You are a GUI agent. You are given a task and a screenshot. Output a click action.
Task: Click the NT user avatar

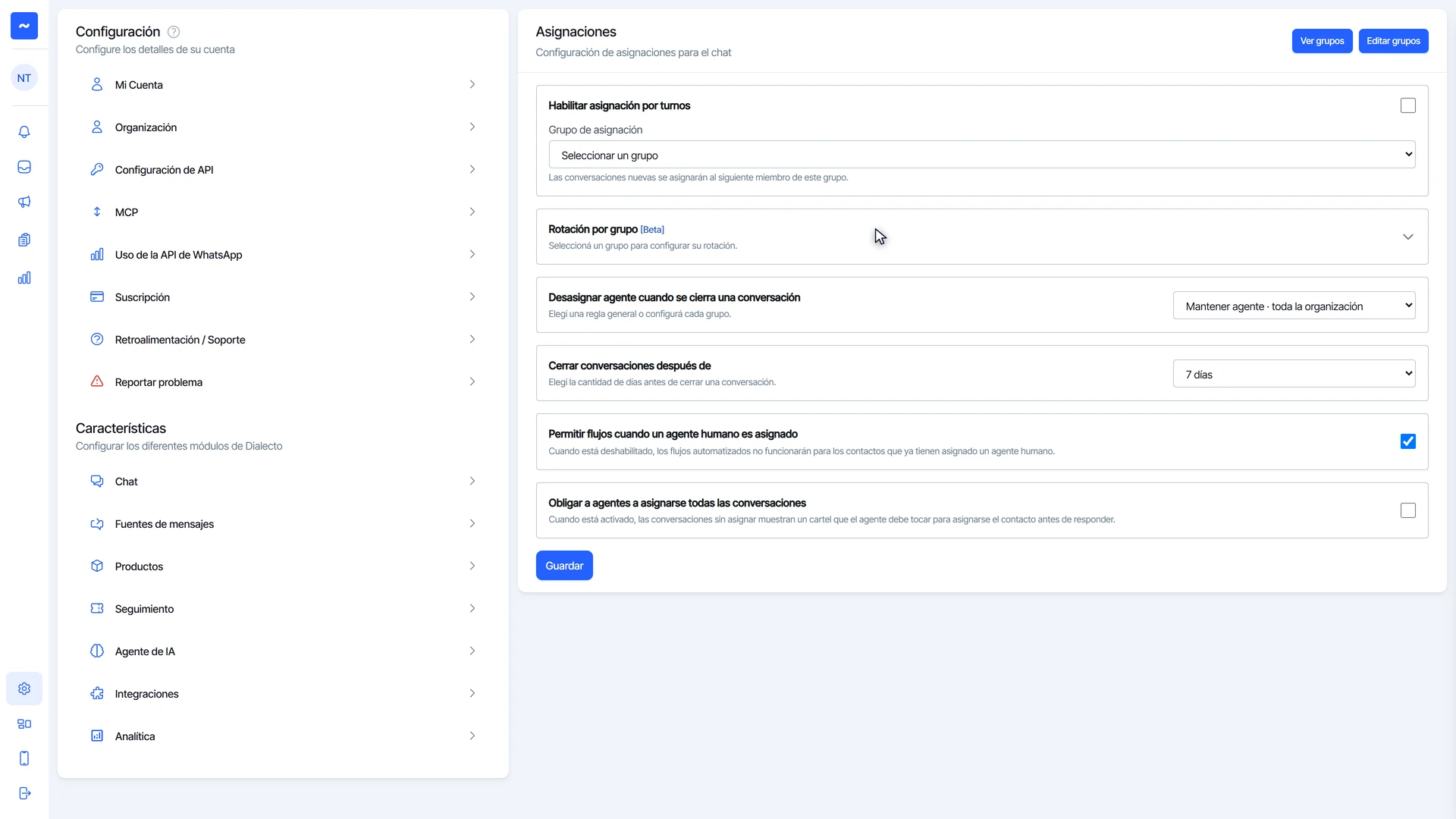[24, 78]
